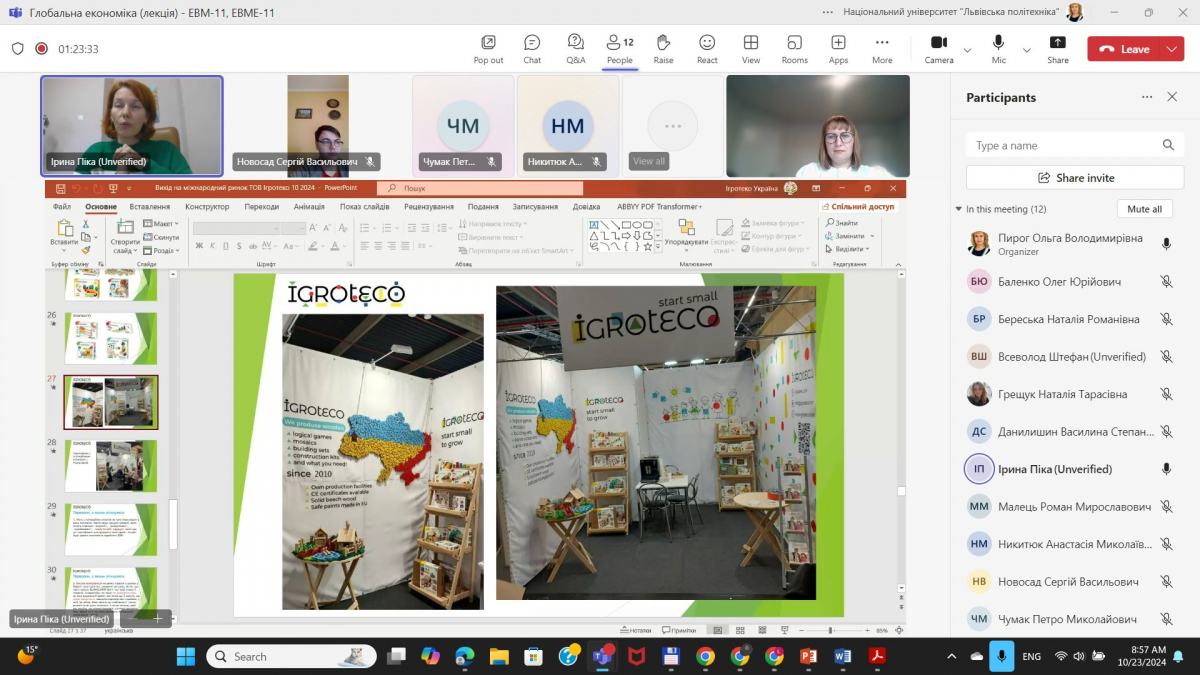Viewport: 1200px width, 675px height.
Task: Click the Share screen icon
Action: click(x=1057, y=48)
